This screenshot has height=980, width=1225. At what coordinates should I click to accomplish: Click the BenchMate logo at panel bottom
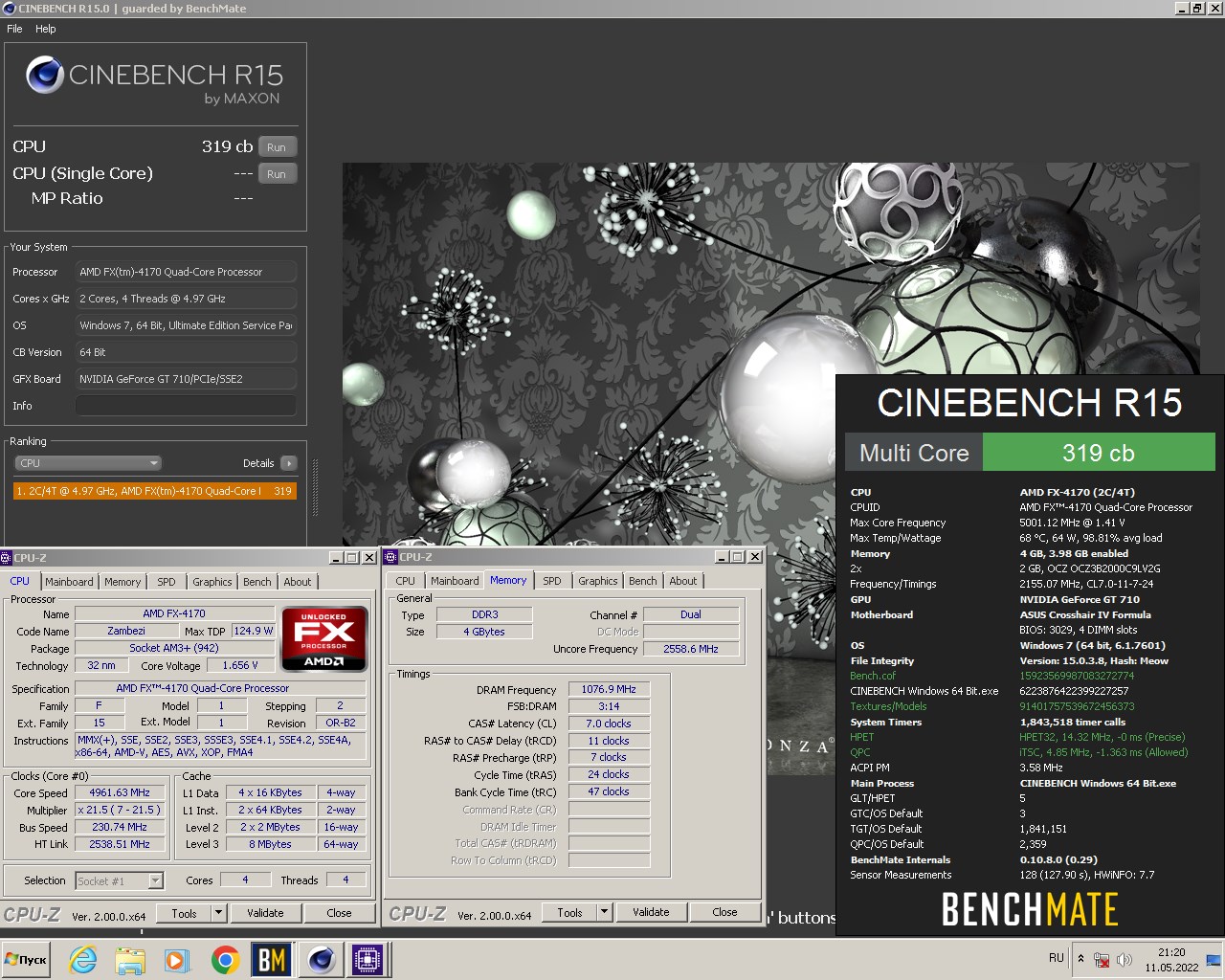(1030, 909)
